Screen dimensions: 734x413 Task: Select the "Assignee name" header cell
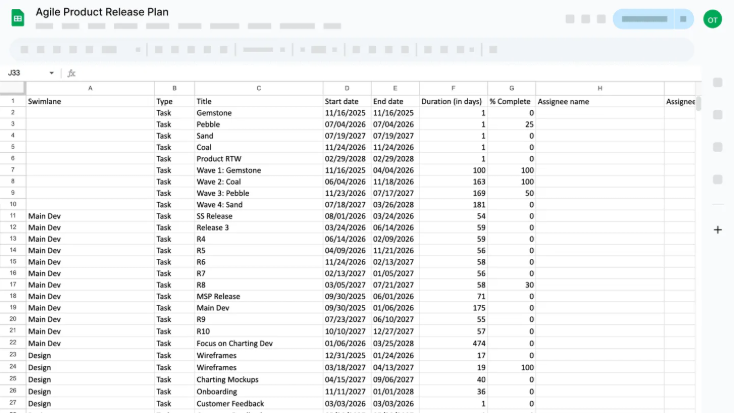click(599, 101)
